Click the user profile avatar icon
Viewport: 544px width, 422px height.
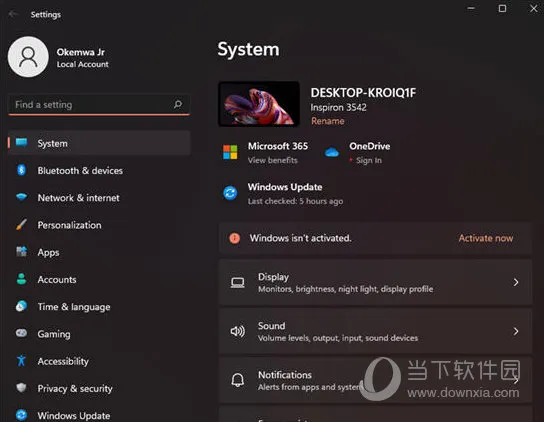point(28,57)
